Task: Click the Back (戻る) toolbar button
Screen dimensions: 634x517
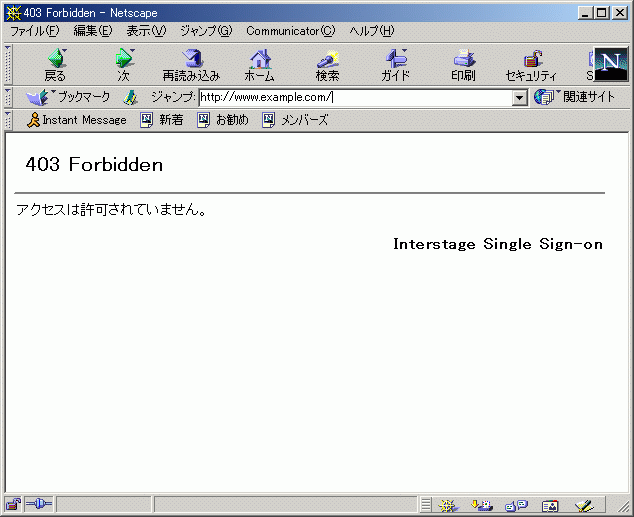Action: (56, 65)
